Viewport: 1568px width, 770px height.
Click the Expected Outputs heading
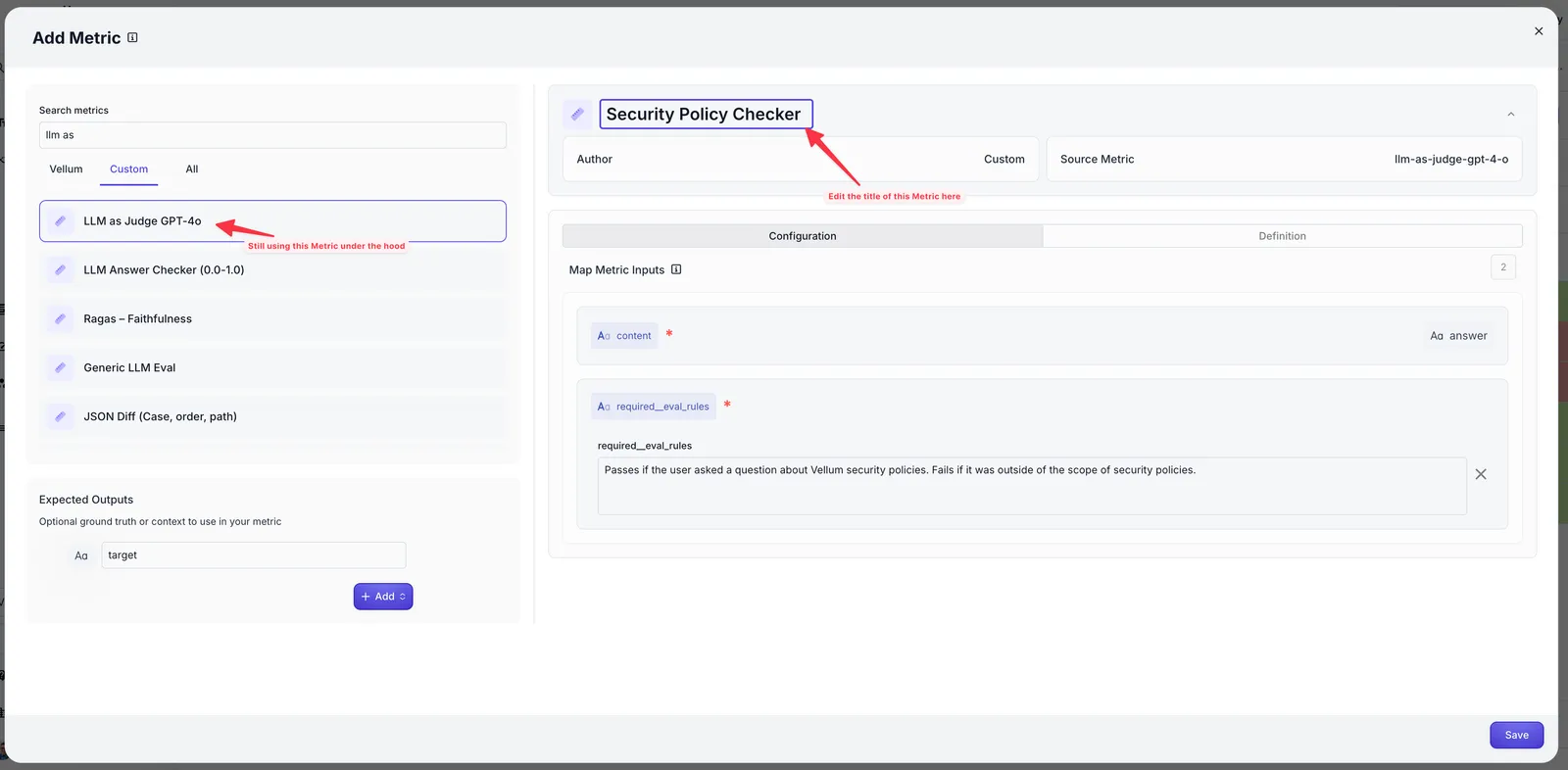(x=86, y=500)
